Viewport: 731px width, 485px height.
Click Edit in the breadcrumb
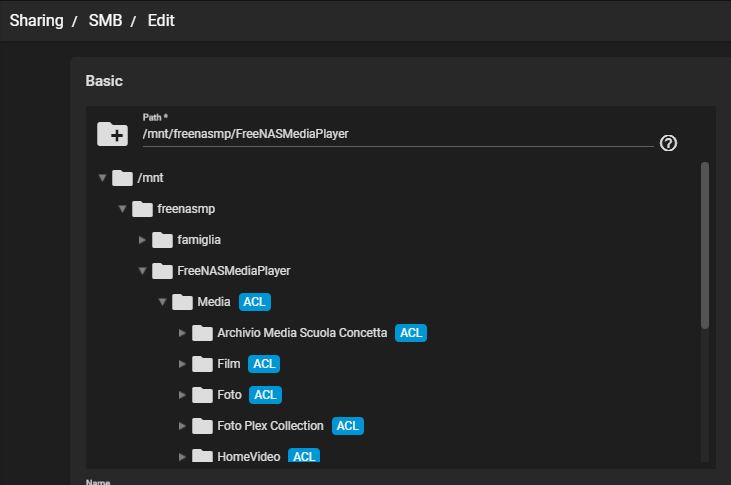coord(161,21)
